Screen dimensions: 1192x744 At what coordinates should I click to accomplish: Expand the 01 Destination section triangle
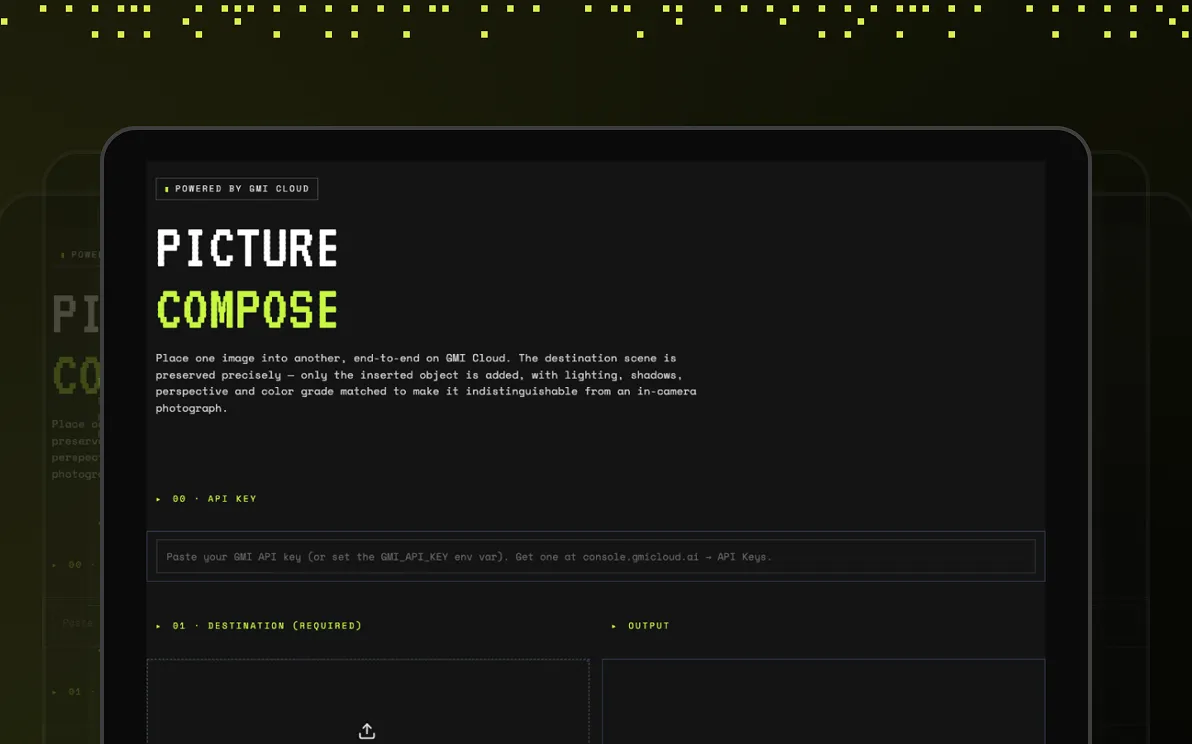158,626
